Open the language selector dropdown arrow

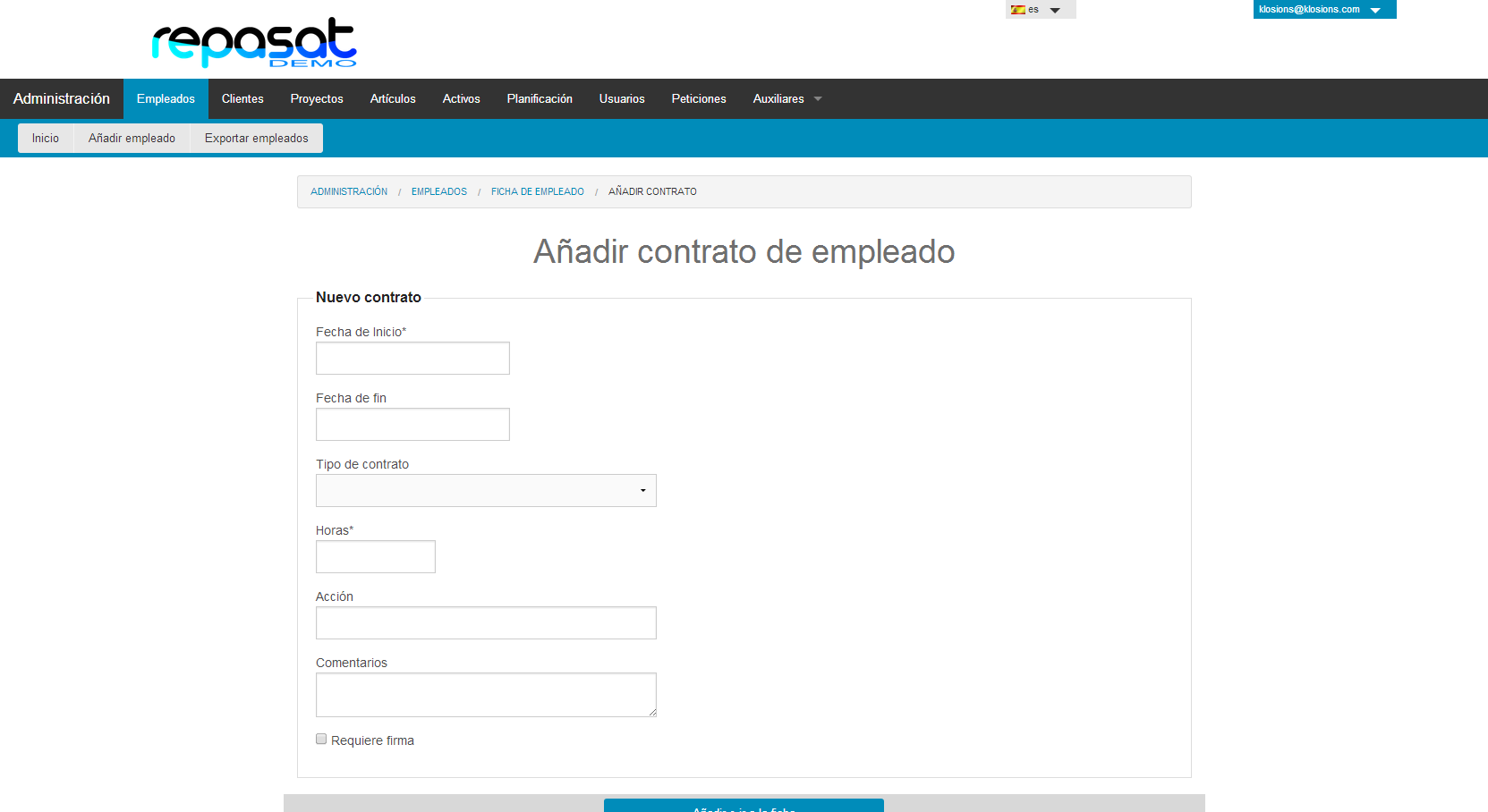point(1055,10)
